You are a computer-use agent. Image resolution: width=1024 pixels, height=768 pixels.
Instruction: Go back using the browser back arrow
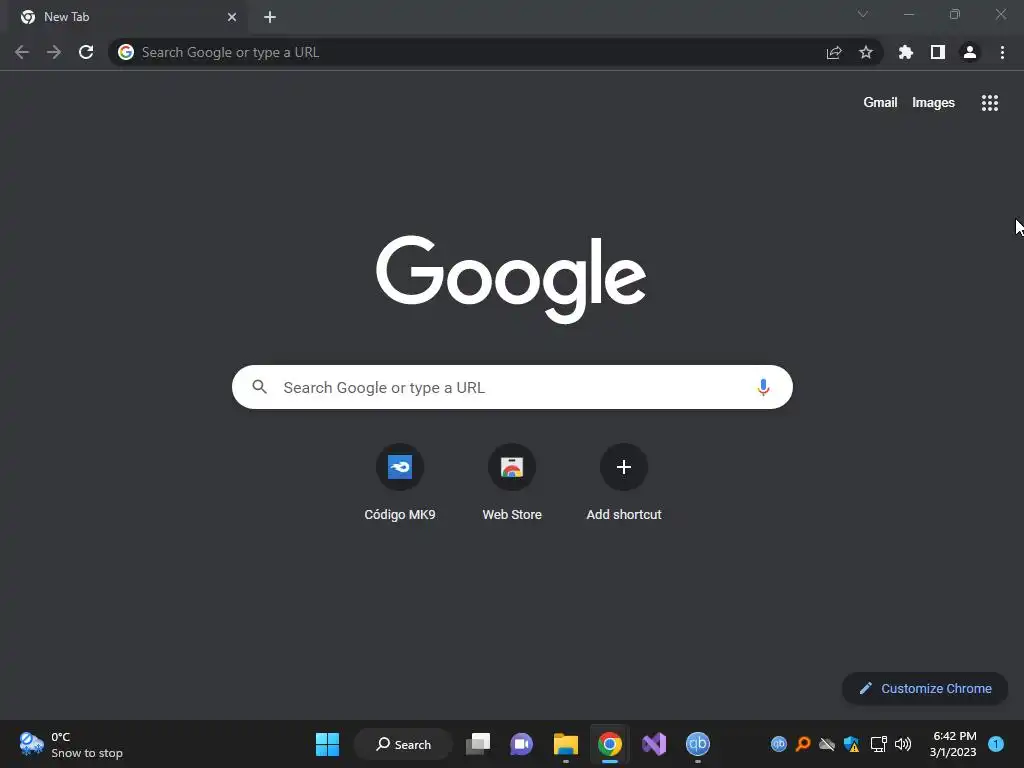click(x=22, y=52)
